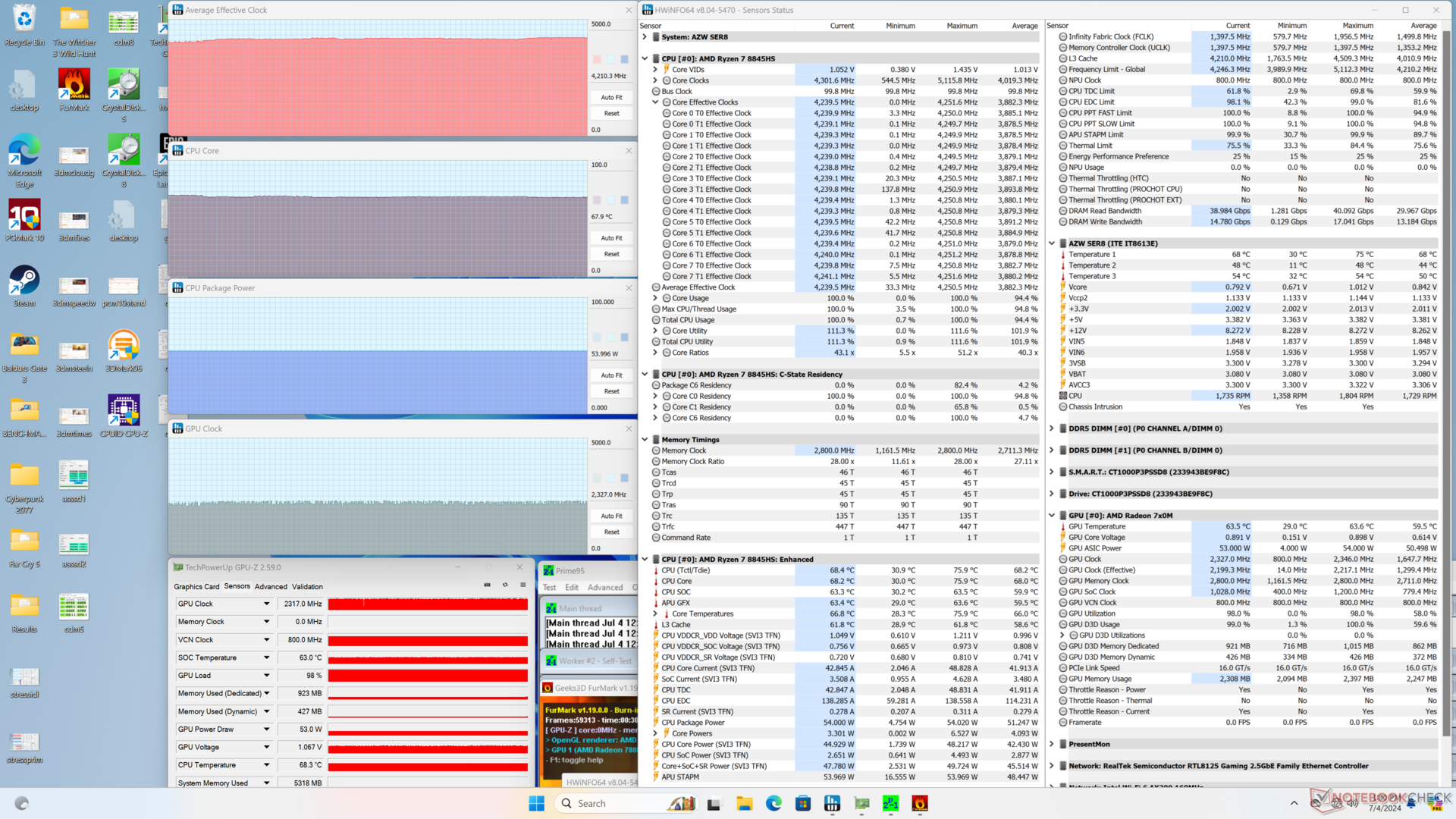
Task: Open GPU Clock sensor dropdown in GPU-Z
Action: pyautogui.click(x=266, y=604)
